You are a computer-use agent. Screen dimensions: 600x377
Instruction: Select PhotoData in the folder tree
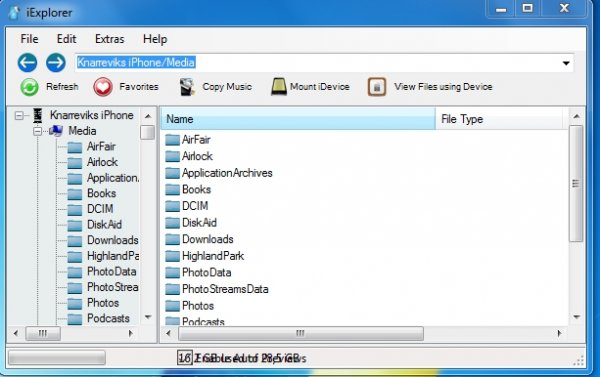pos(111,272)
